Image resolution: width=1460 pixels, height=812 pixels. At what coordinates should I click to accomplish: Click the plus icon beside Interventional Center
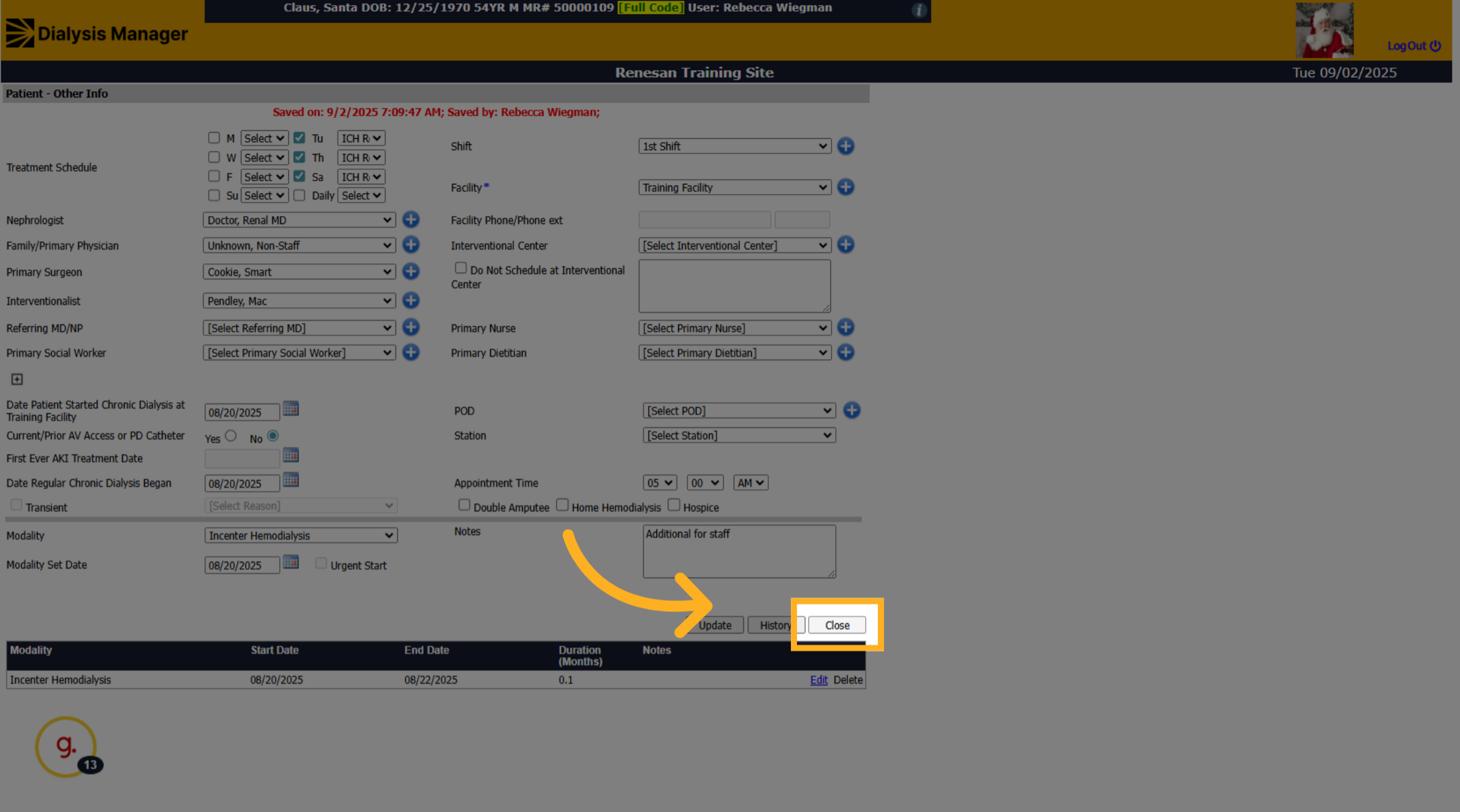coord(846,245)
